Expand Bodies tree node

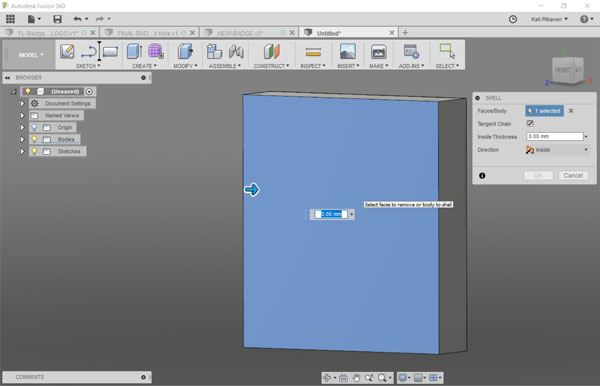(22, 139)
